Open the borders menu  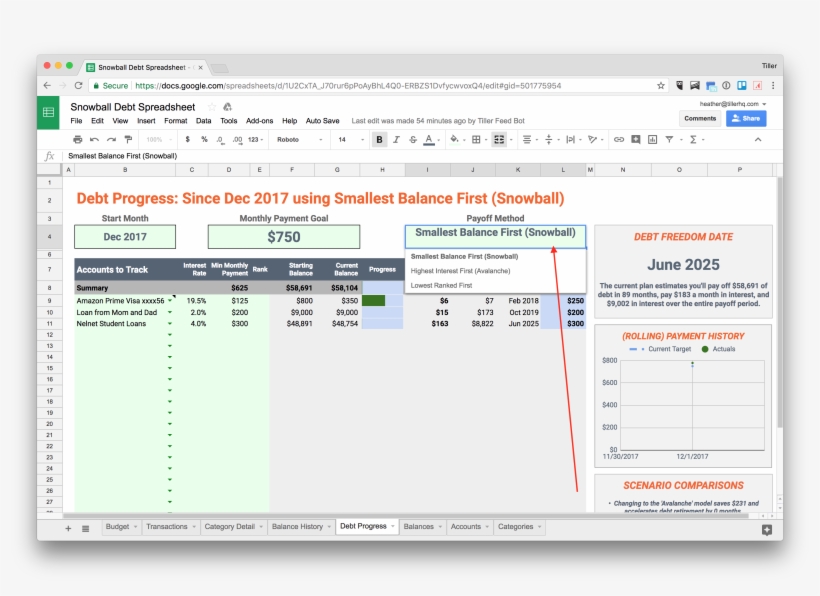pyautogui.click(x=476, y=140)
